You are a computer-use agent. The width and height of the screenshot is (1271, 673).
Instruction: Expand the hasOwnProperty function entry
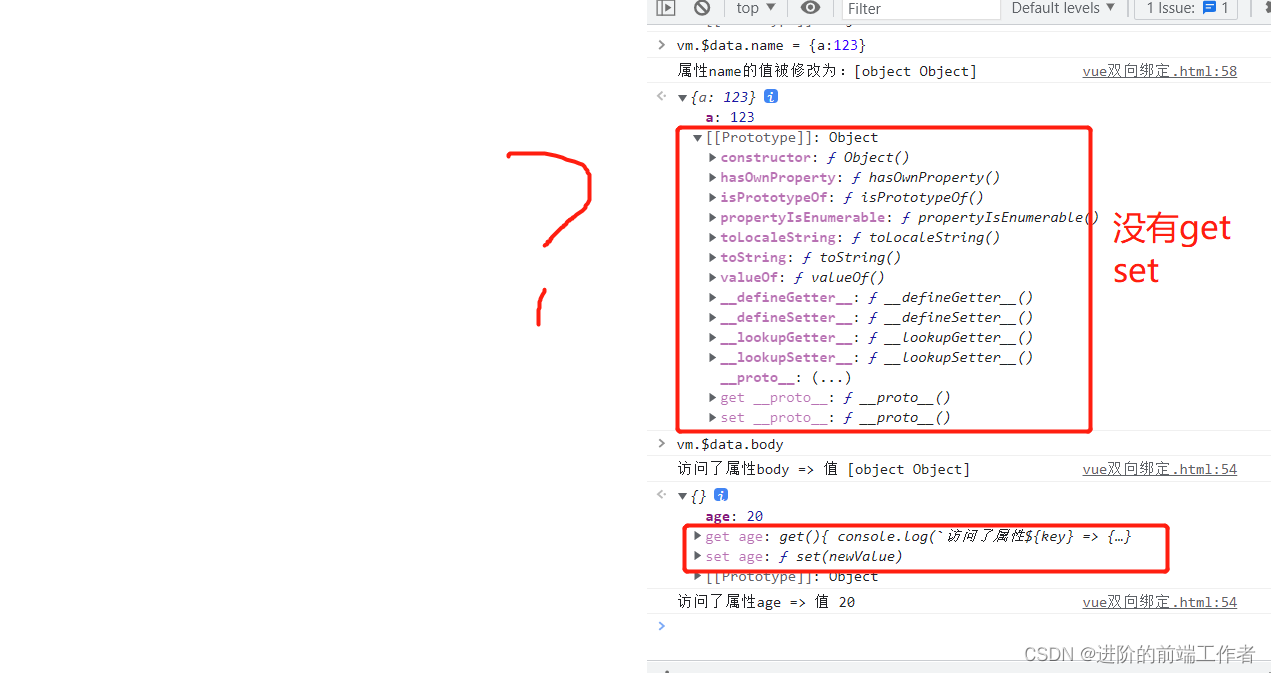tap(712, 178)
